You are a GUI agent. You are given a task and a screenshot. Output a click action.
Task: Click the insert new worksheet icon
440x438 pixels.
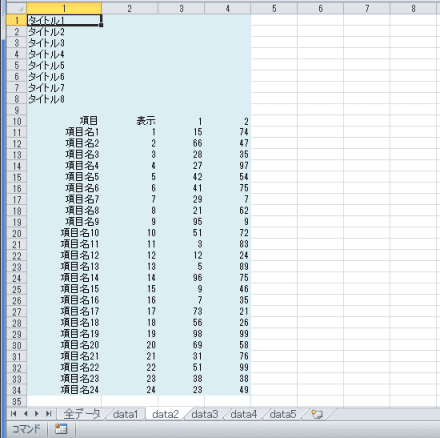[317, 414]
